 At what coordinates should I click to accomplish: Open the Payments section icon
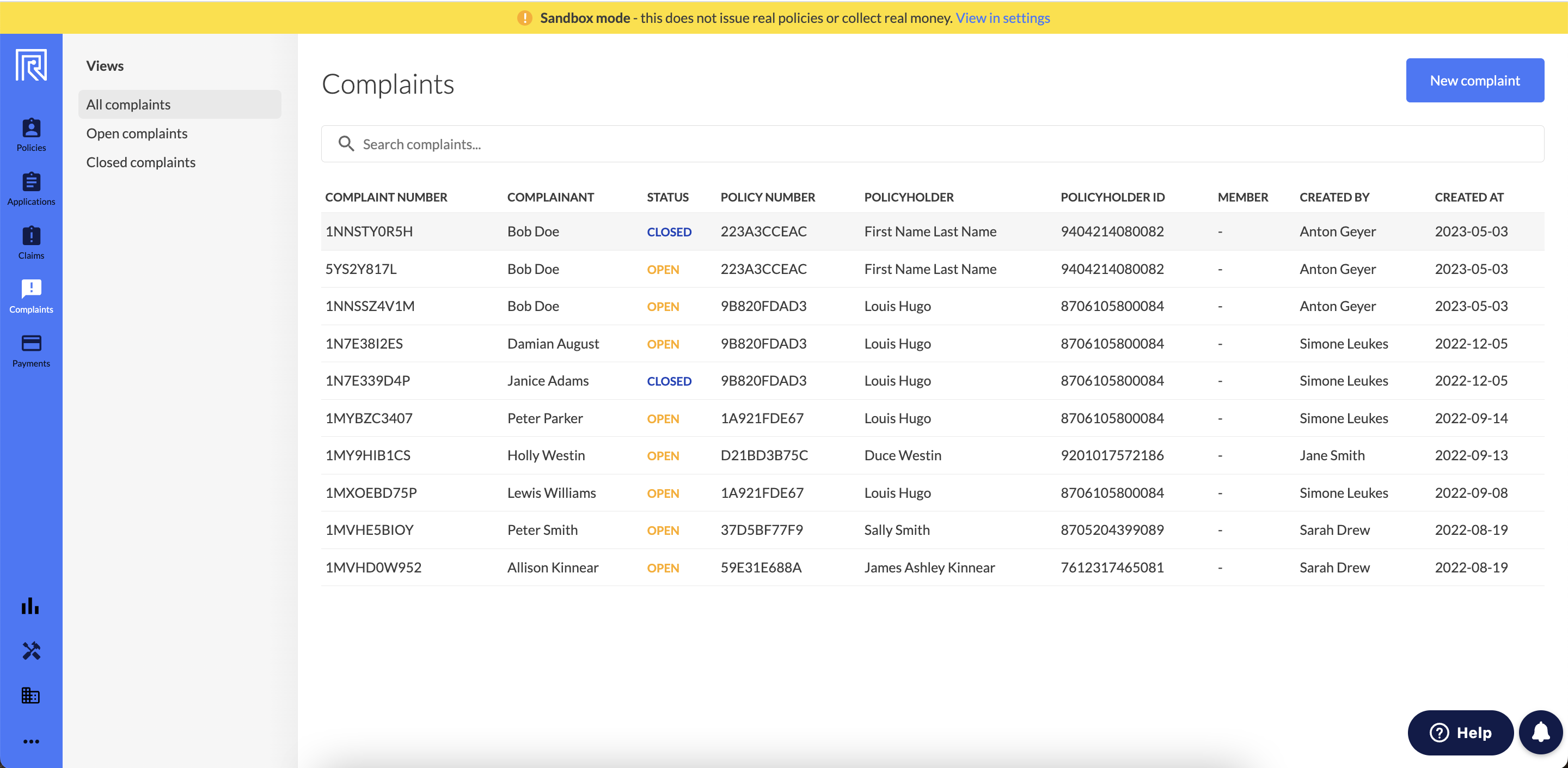tap(31, 343)
